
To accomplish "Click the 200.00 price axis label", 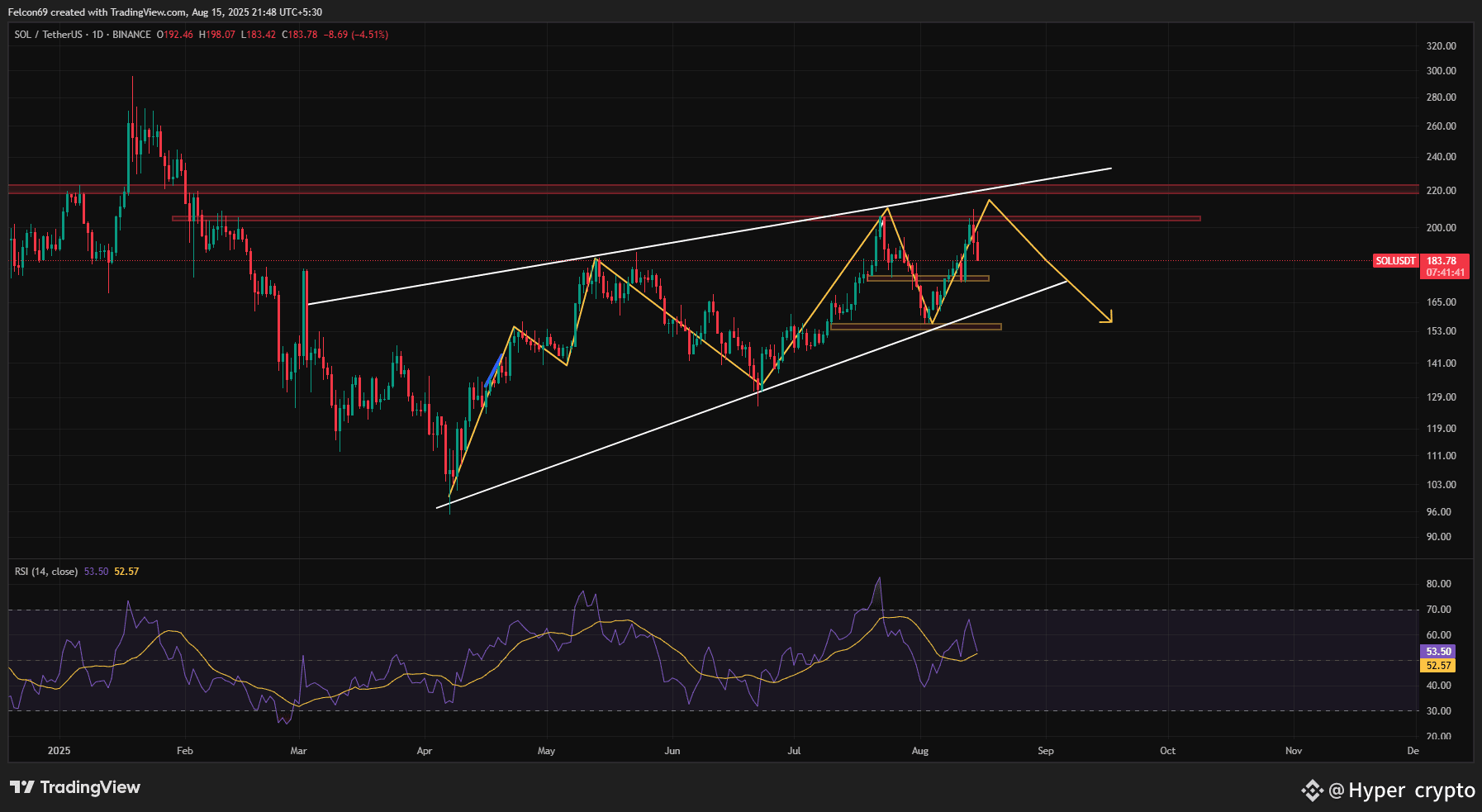I will 1442,228.
